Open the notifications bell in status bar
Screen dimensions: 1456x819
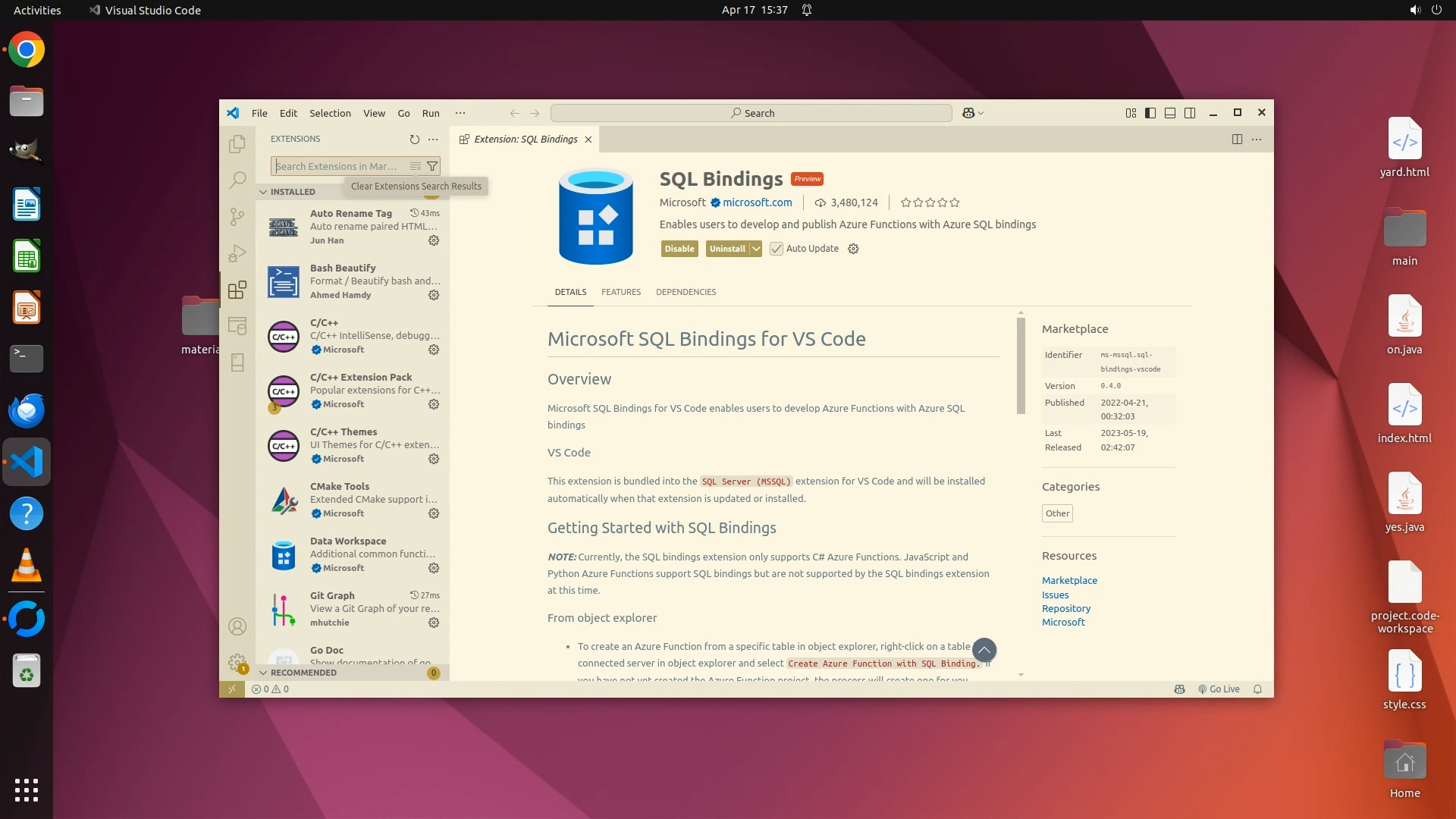(1257, 689)
